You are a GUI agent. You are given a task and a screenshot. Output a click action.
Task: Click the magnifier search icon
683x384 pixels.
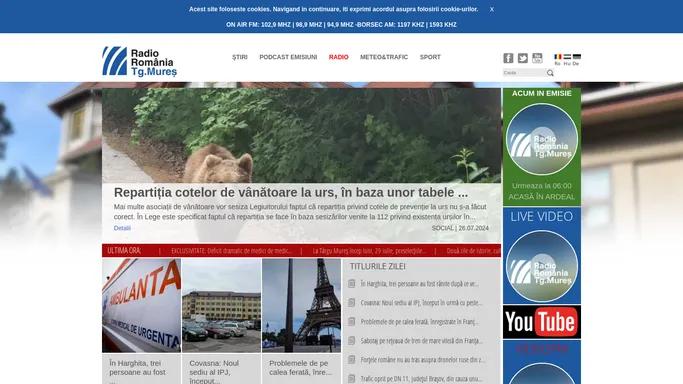pyautogui.click(x=550, y=73)
